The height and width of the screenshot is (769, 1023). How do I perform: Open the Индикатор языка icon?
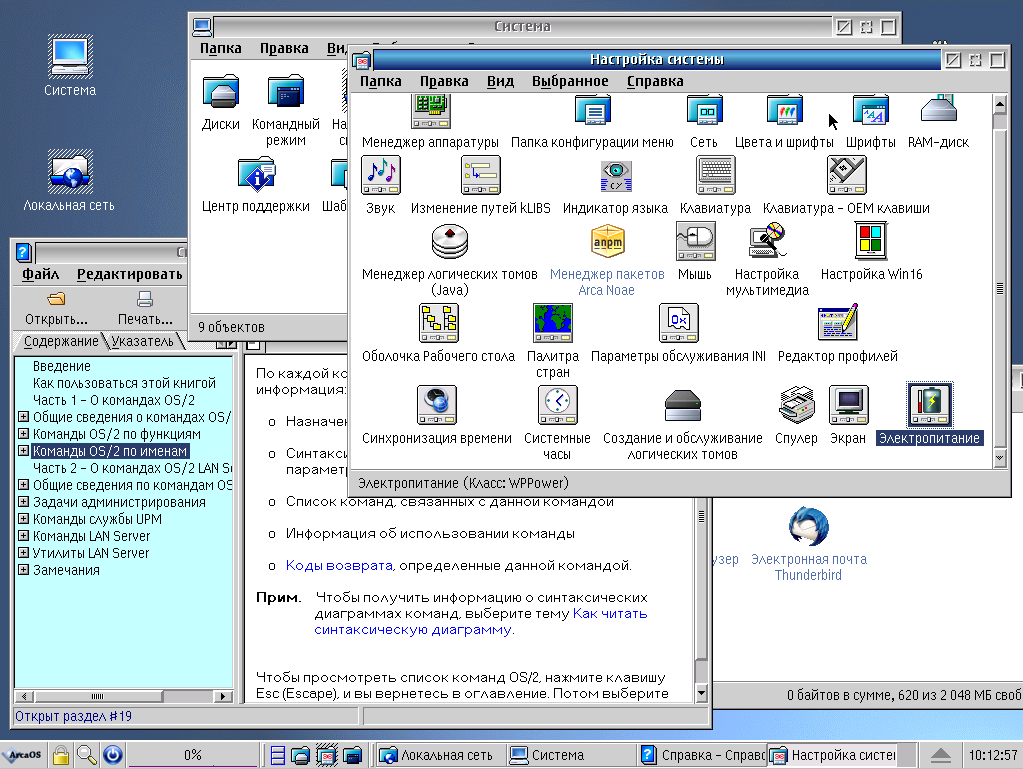click(x=615, y=175)
